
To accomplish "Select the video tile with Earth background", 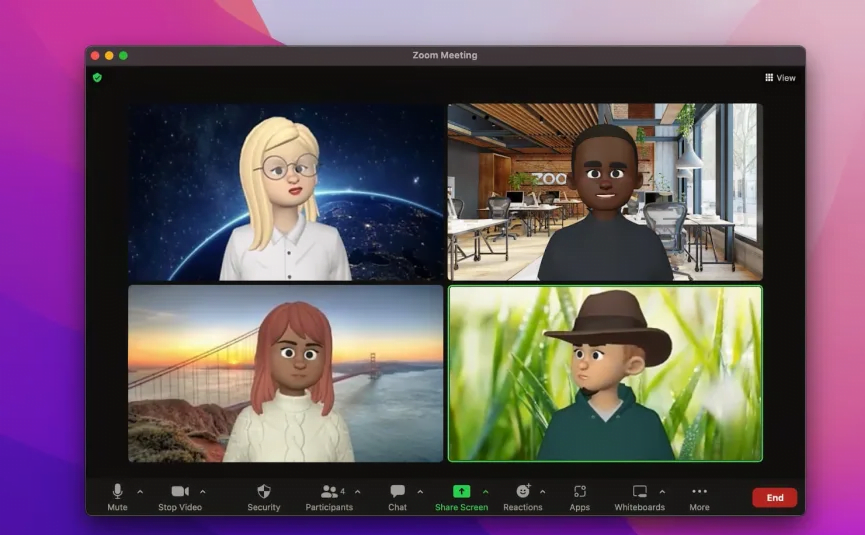I will coord(285,192).
